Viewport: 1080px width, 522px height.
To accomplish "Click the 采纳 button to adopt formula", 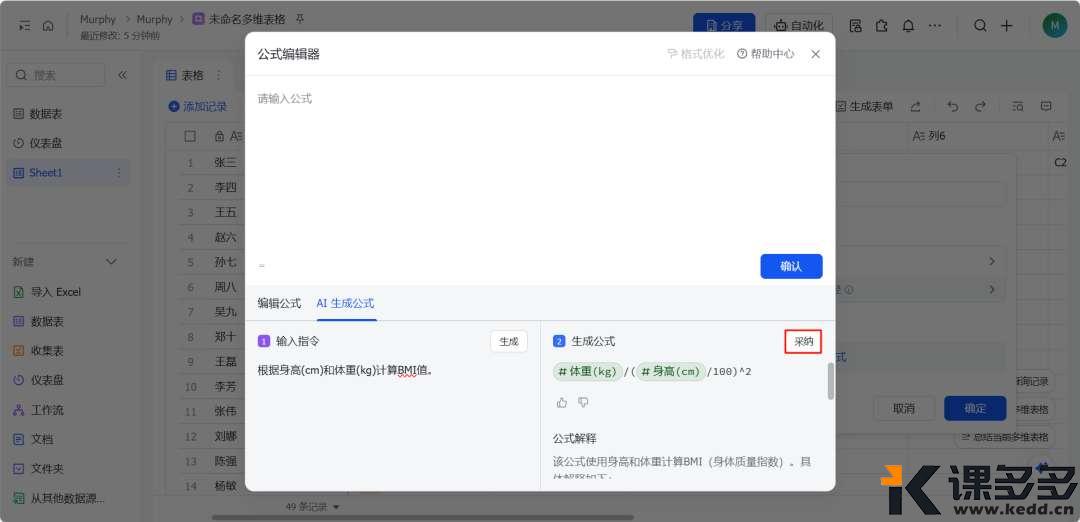I will coord(803,341).
